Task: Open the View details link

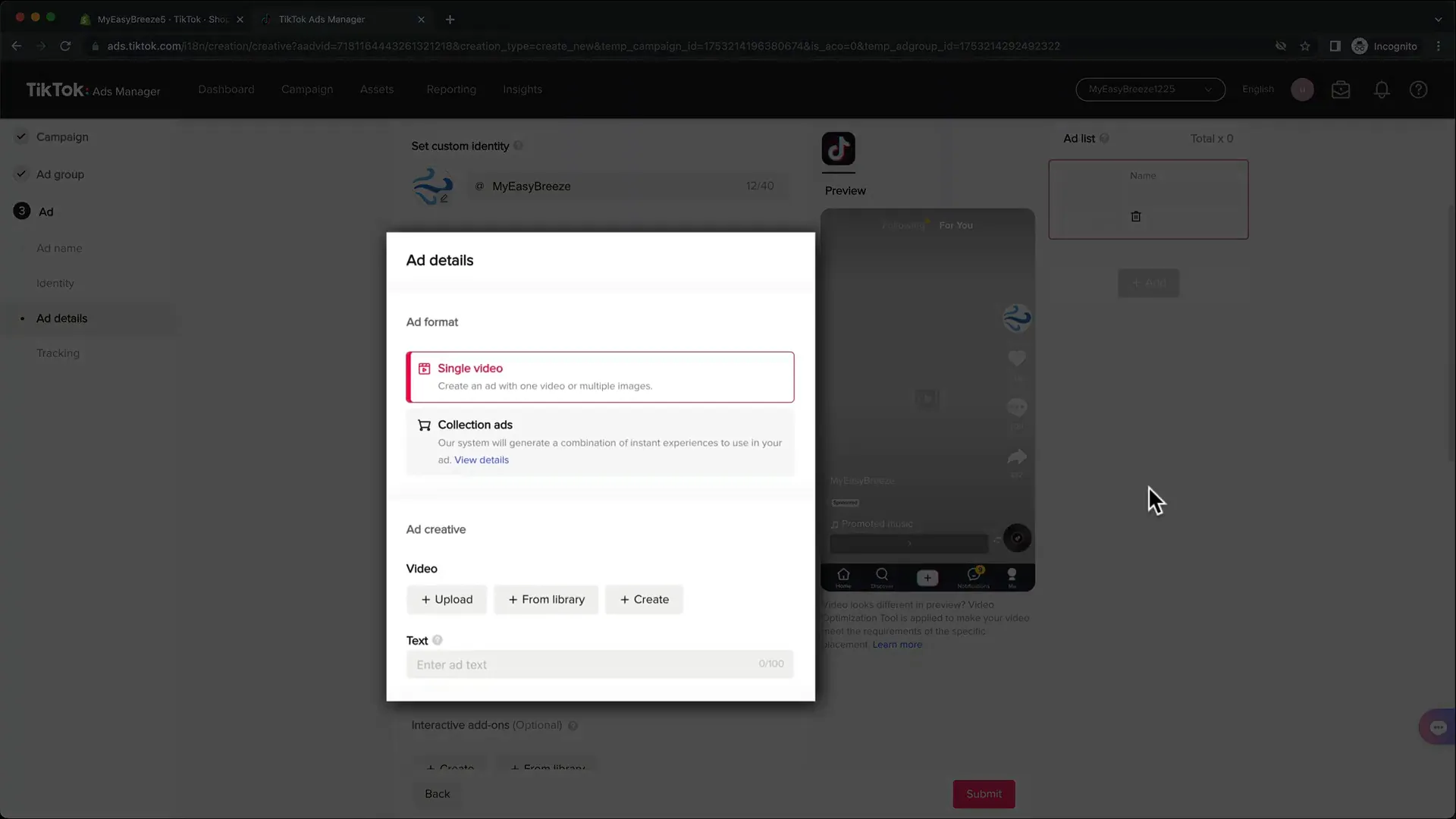Action: coord(482,460)
